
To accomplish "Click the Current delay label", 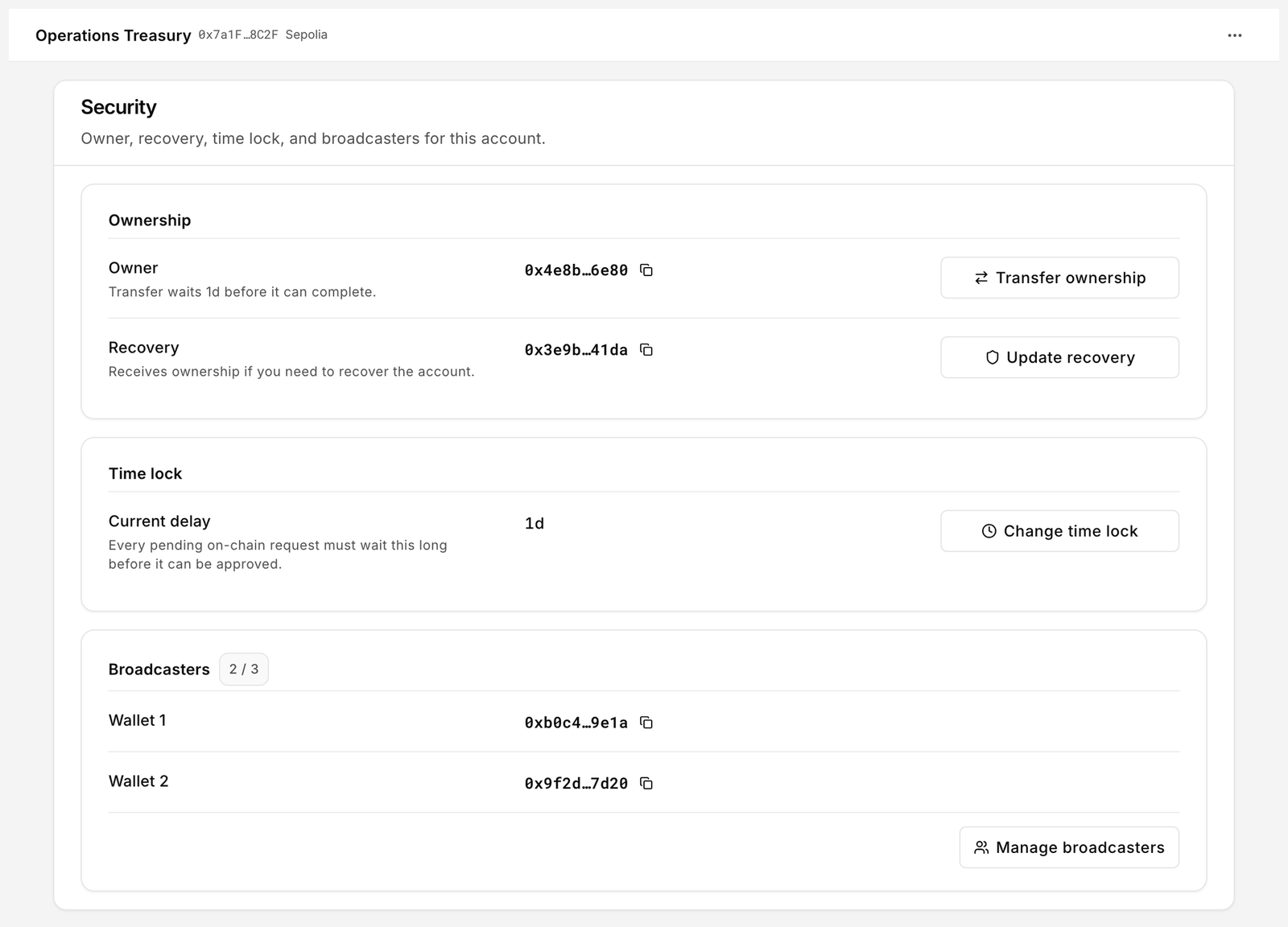I will [x=159, y=521].
